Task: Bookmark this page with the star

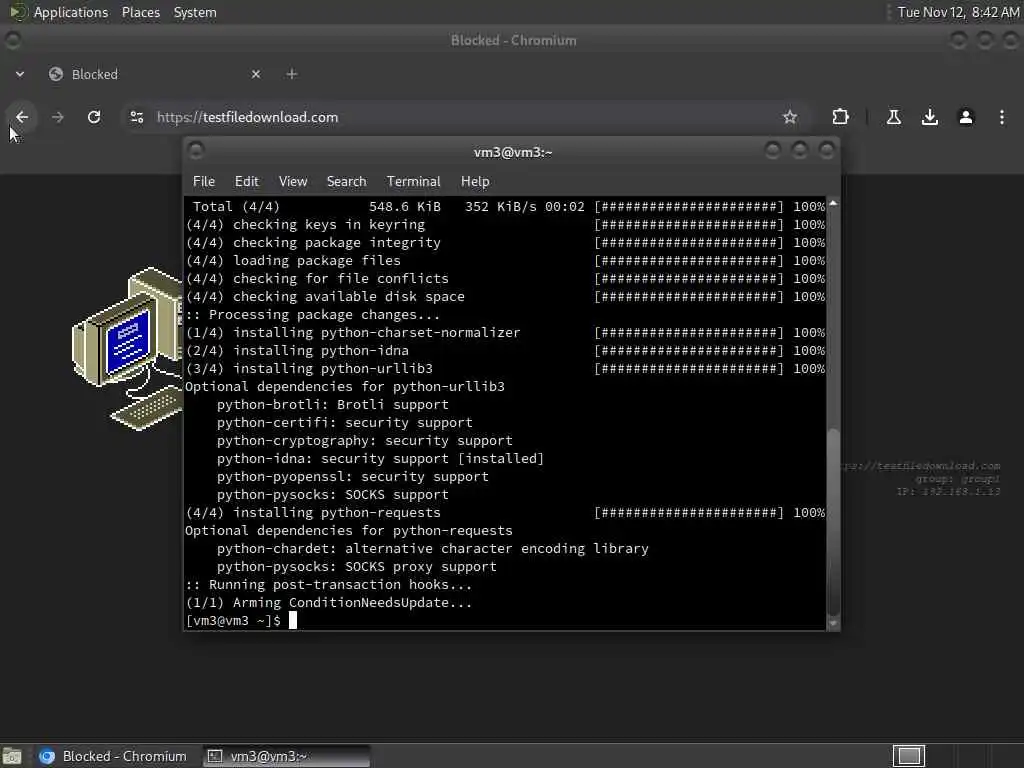Action: tap(790, 117)
